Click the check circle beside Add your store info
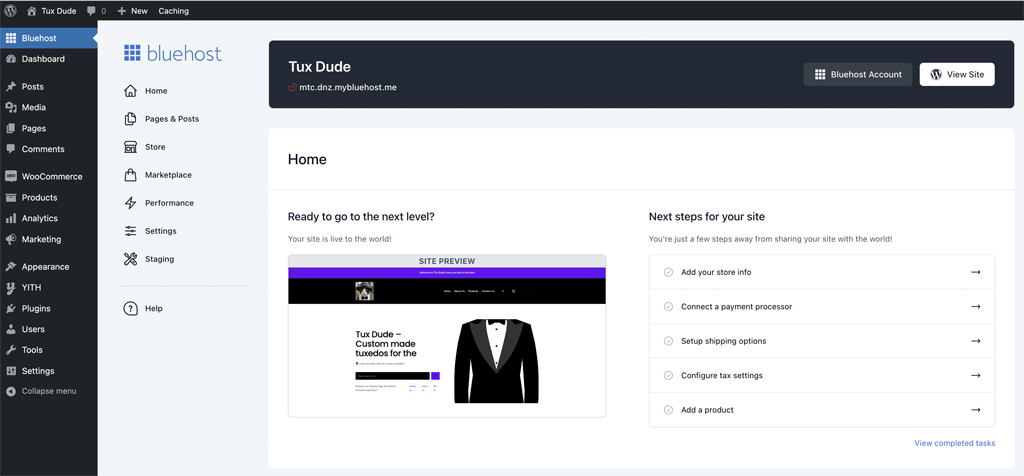Image resolution: width=1024 pixels, height=476 pixels. click(x=668, y=272)
